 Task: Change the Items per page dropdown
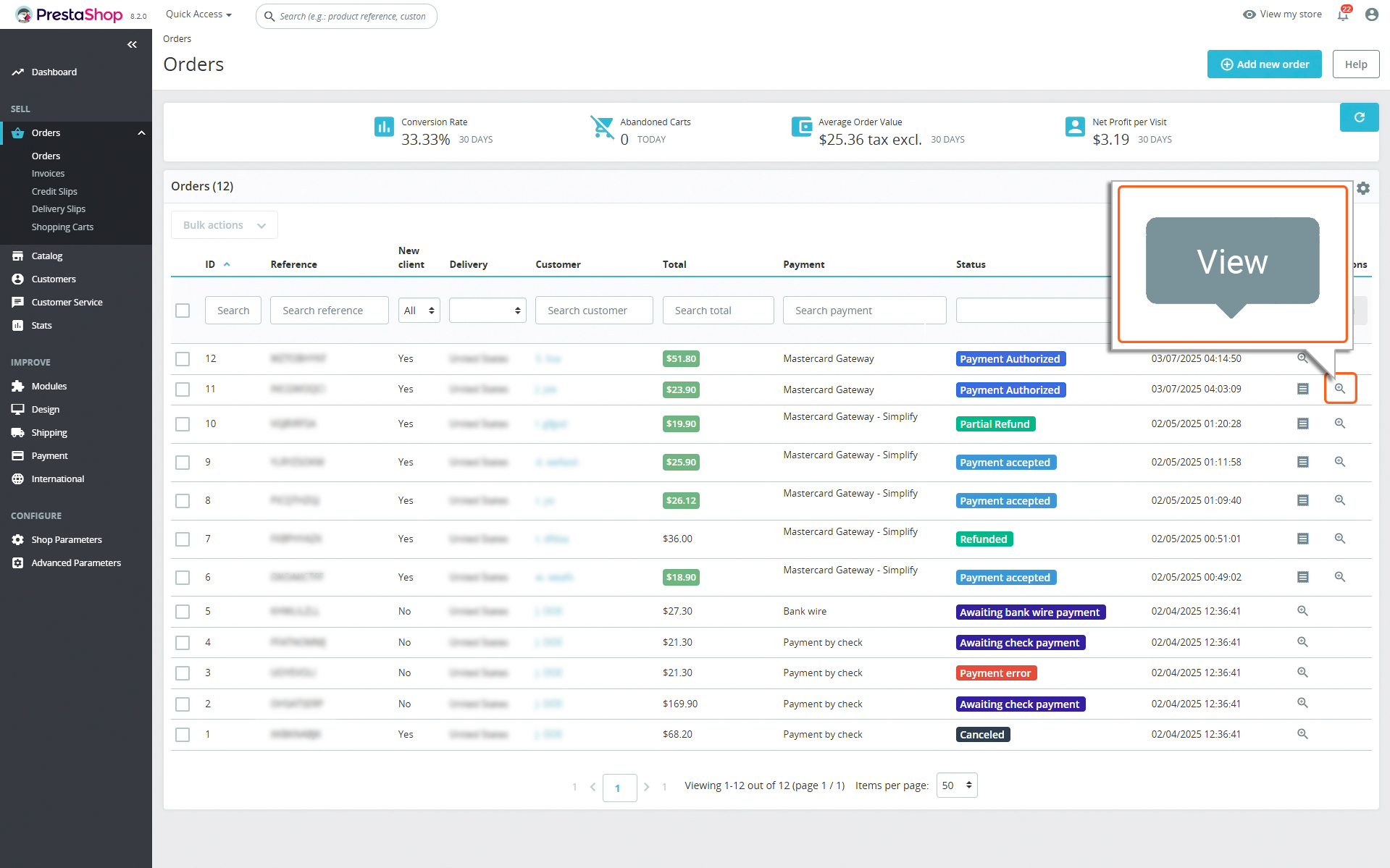pos(956,785)
